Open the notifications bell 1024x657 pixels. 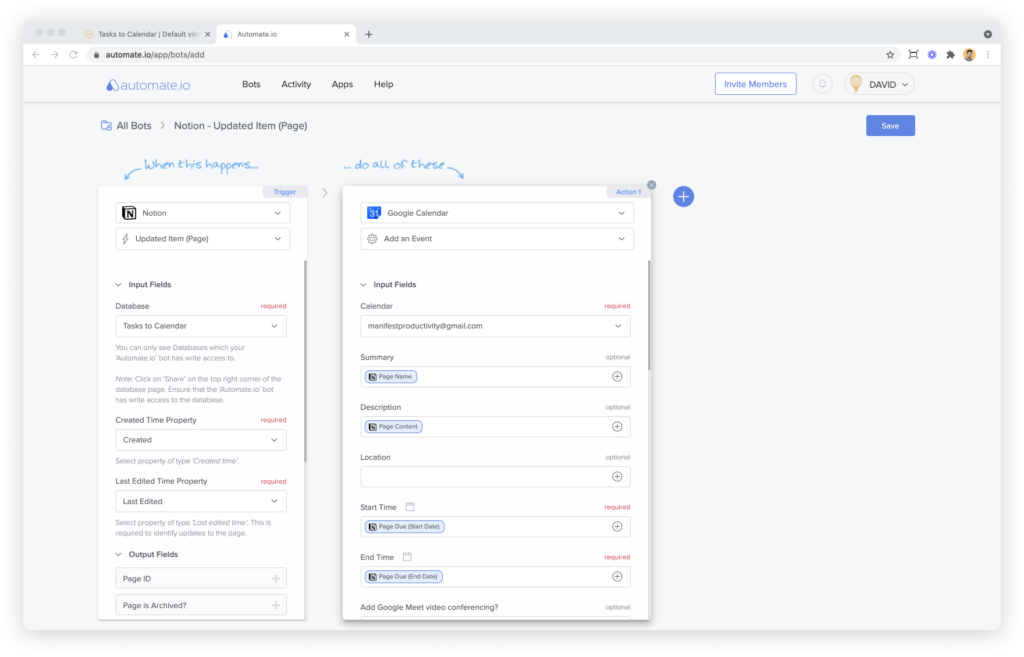822,84
